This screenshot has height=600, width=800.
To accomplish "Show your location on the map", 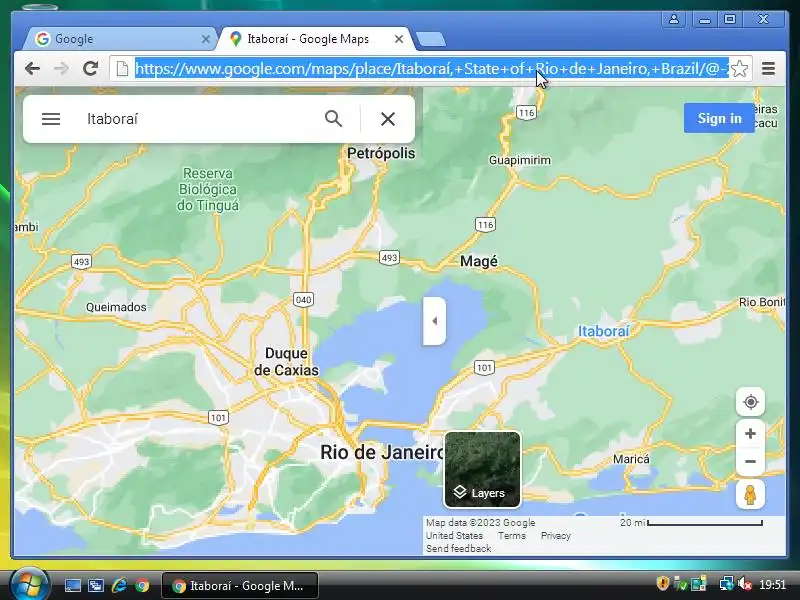I will pos(751,402).
